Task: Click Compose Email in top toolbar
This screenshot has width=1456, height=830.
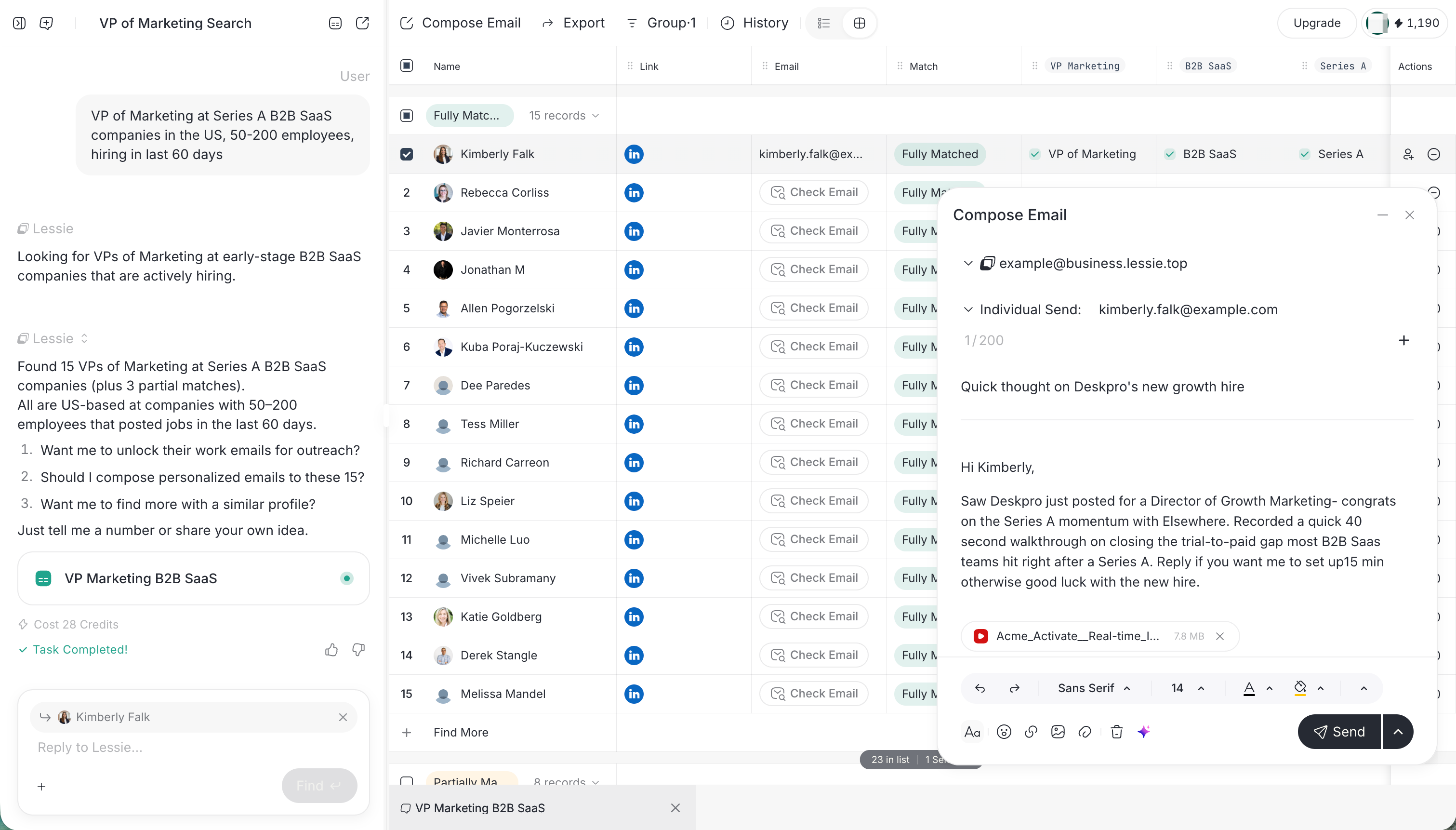Action: point(460,23)
